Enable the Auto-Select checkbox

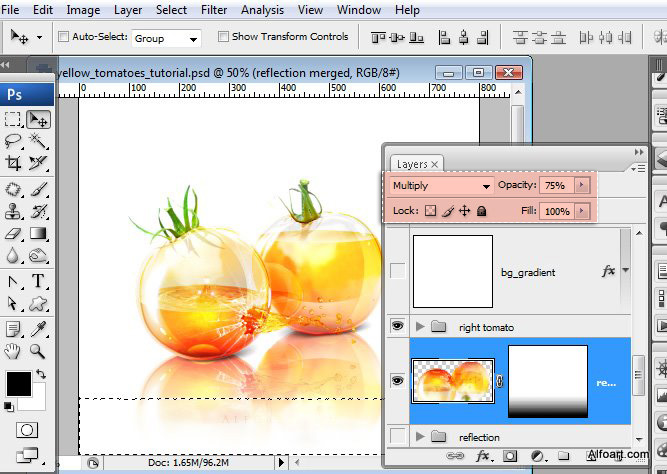(65, 37)
